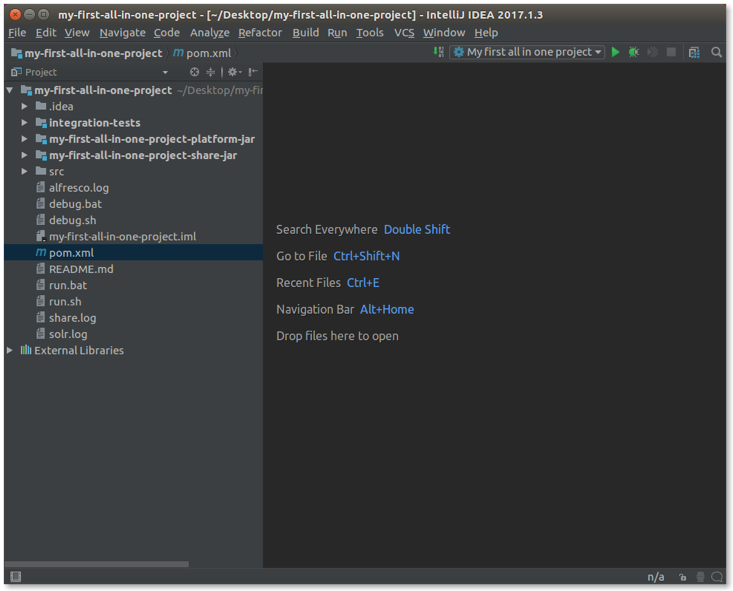Select README.md in the project tree
Viewport: 733px width, 591px height.
81,269
